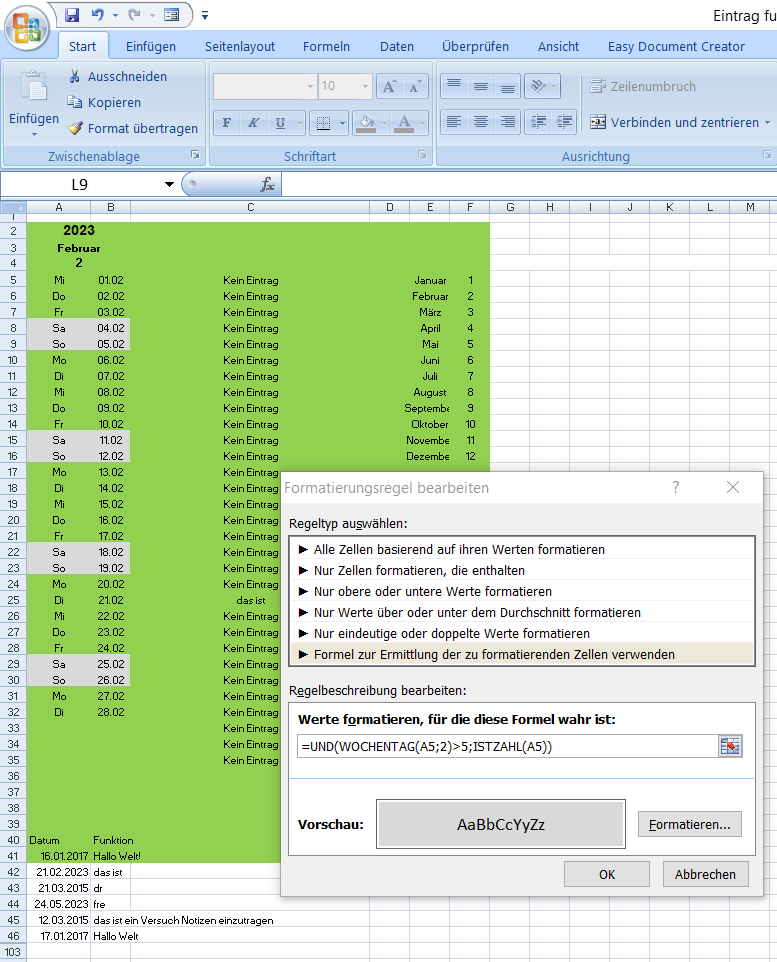
Task: Open Verbinden und zentrieren dropdown arrow
Action: pyautogui.click(x=767, y=122)
